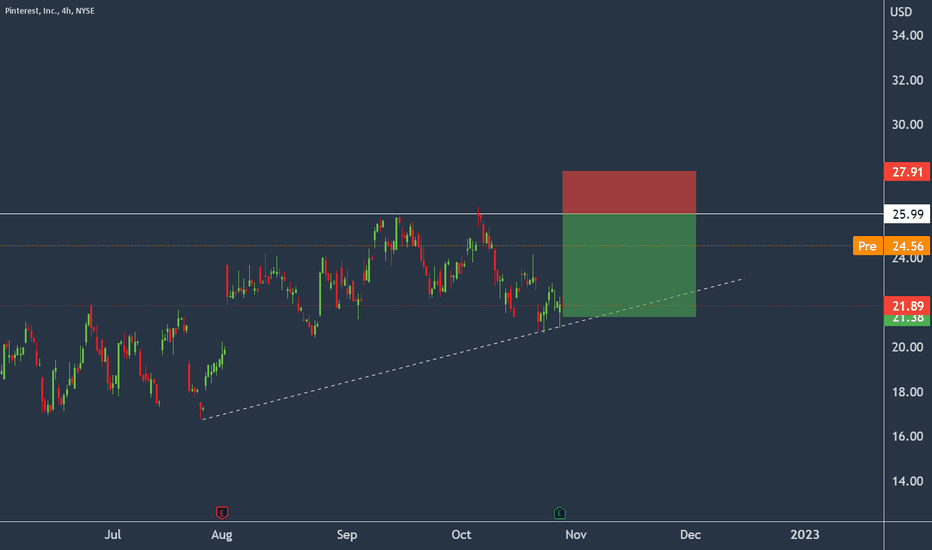Click the green earnings marker near Nov
This screenshot has height=550, width=932.
point(559,513)
